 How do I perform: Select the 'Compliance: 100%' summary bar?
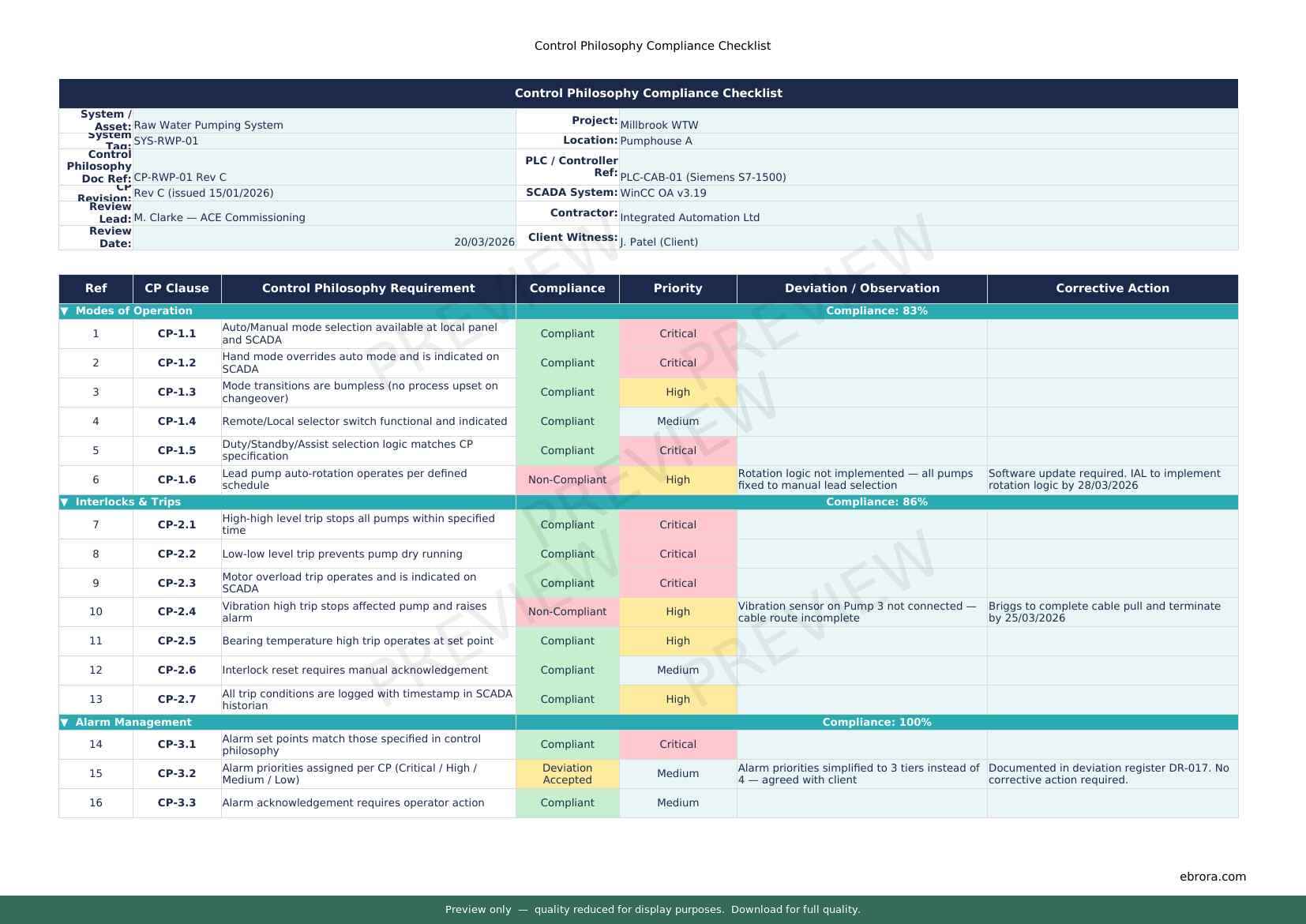pyautogui.click(x=876, y=723)
